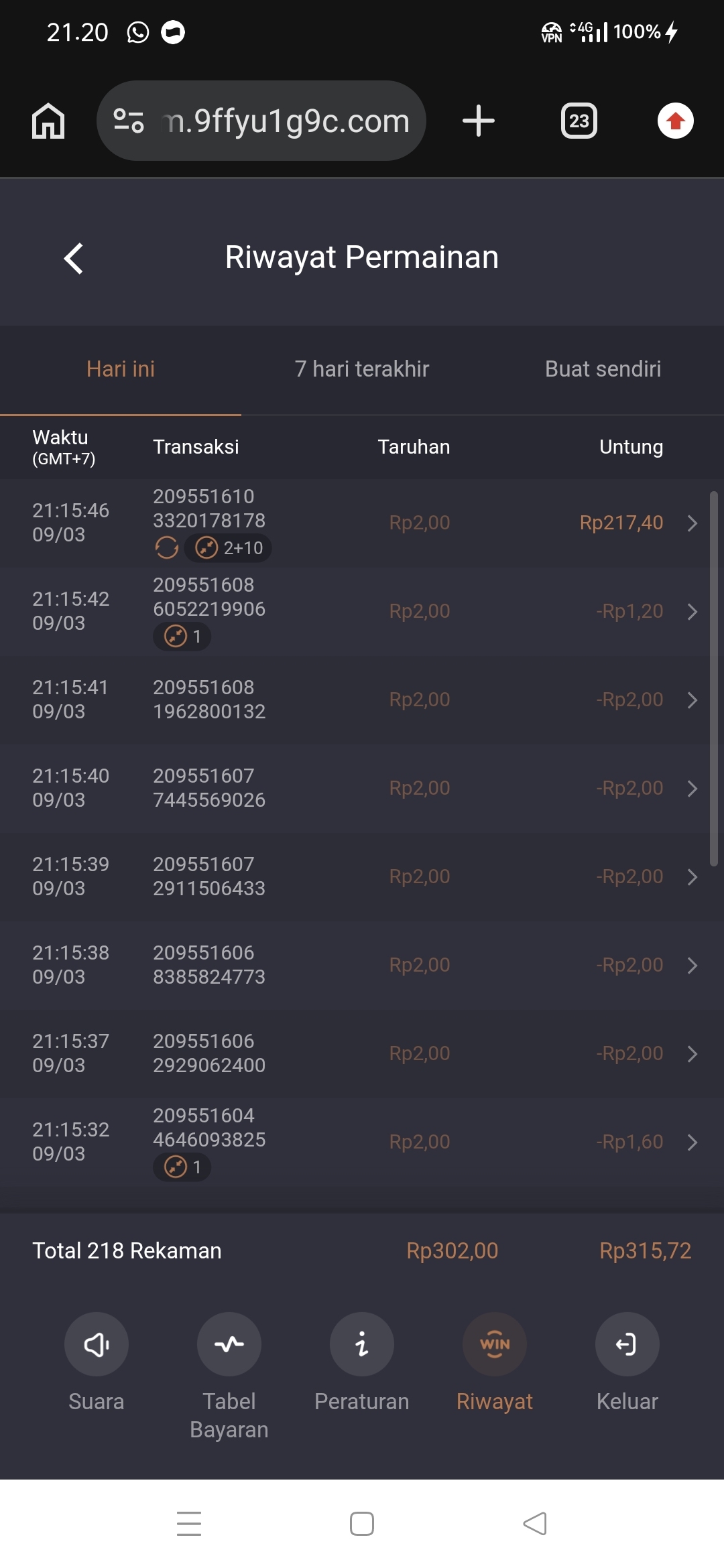This screenshot has width=724, height=1568.
Task: Open a new tab with plus icon
Action: point(479,121)
